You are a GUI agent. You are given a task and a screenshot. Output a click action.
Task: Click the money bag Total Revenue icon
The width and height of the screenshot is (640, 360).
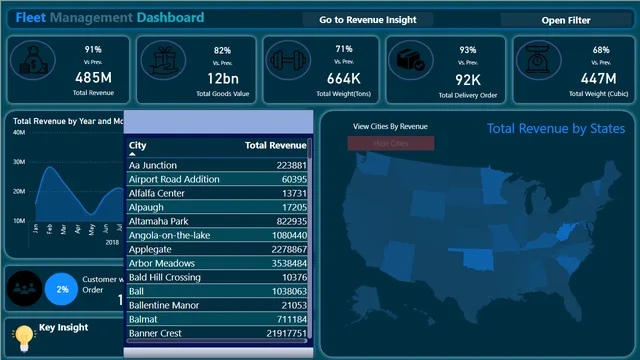tap(33, 60)
